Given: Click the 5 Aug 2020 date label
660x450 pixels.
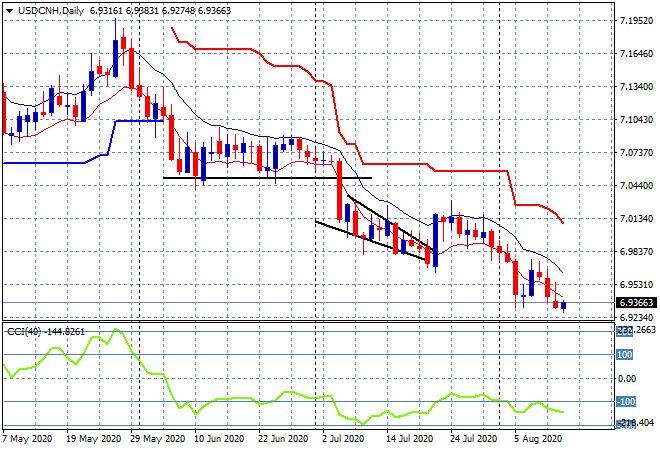Looking at the screenshot, I should [x=538, y=439].
